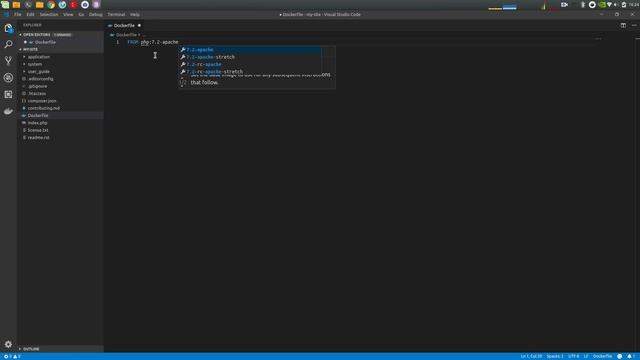Screen dimensions: 640x360
Task: Click the Wi-Fi network tray icon
Action: (x=609, y=4)
